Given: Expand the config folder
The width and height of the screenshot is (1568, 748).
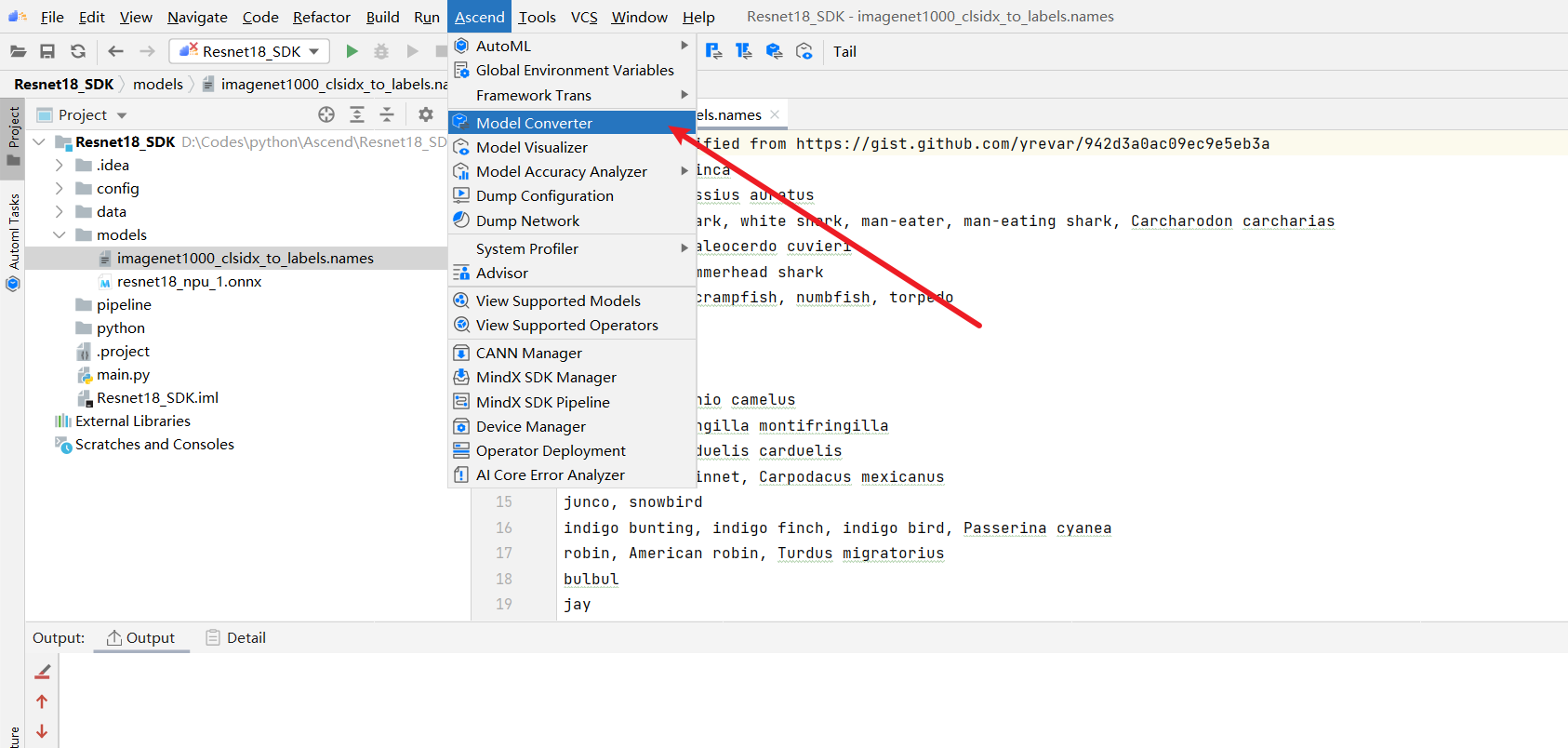Looking at the screenshot, I should (x=60, y=188).
